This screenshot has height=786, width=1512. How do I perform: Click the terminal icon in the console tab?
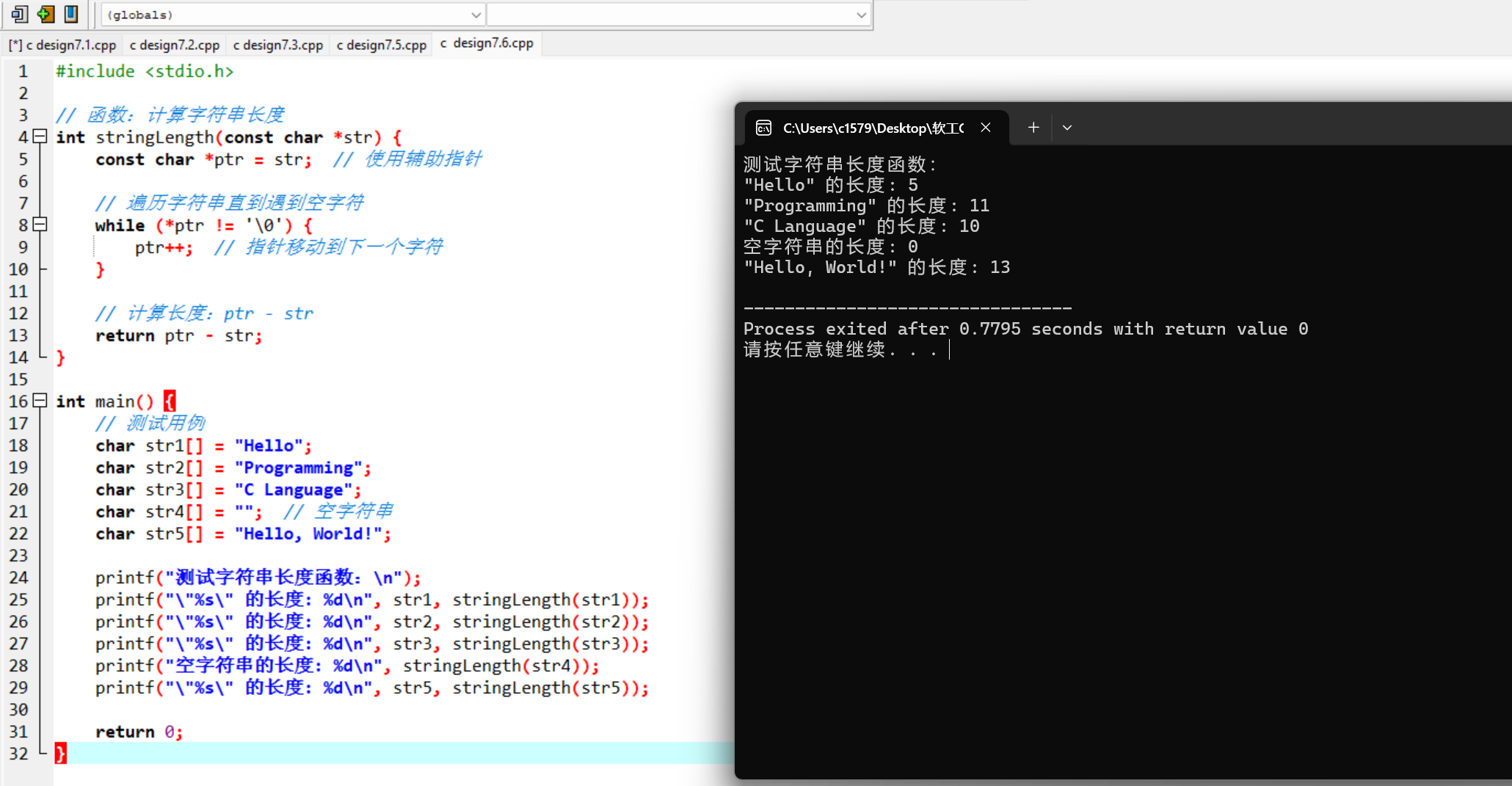pyautogui.click(x=763, y=128)
